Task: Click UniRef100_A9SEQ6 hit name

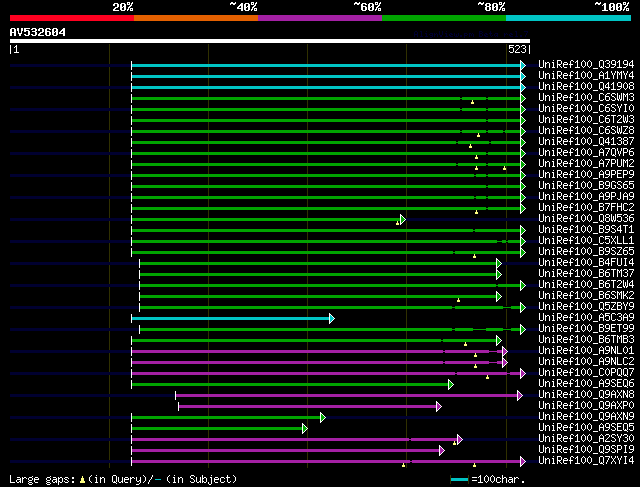Action: pos(586,384)
